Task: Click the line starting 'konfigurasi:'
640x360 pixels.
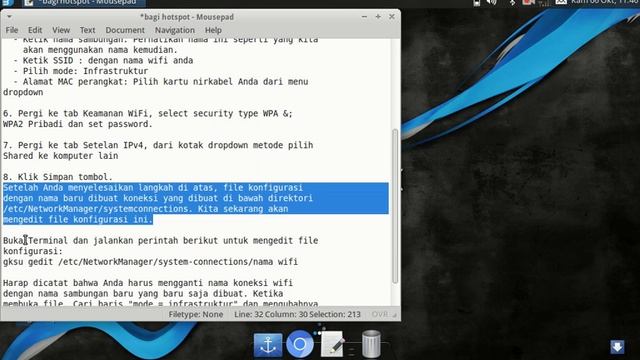Action: (x=33, y=251)
